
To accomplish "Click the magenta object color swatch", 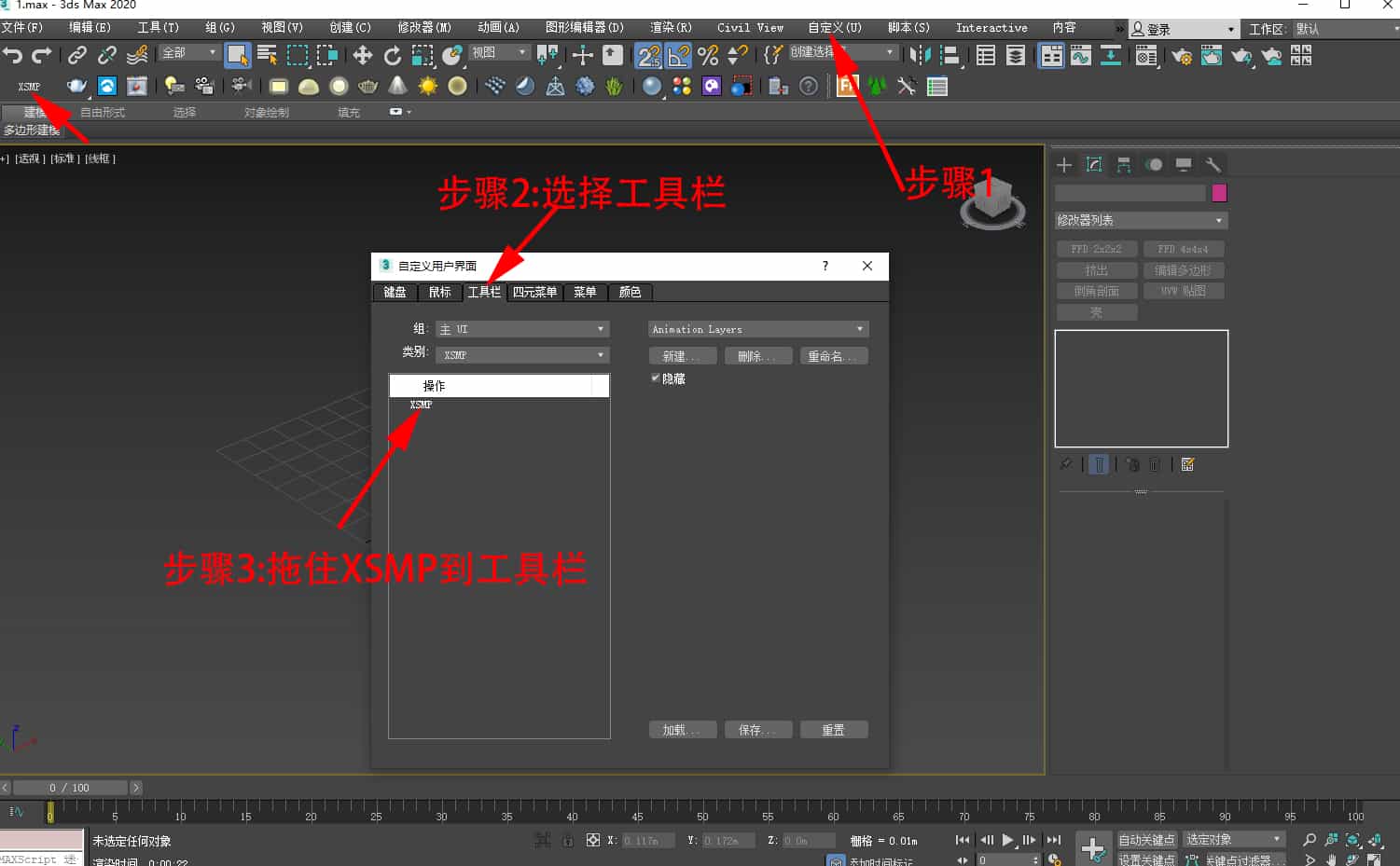I will point(1219,193).
